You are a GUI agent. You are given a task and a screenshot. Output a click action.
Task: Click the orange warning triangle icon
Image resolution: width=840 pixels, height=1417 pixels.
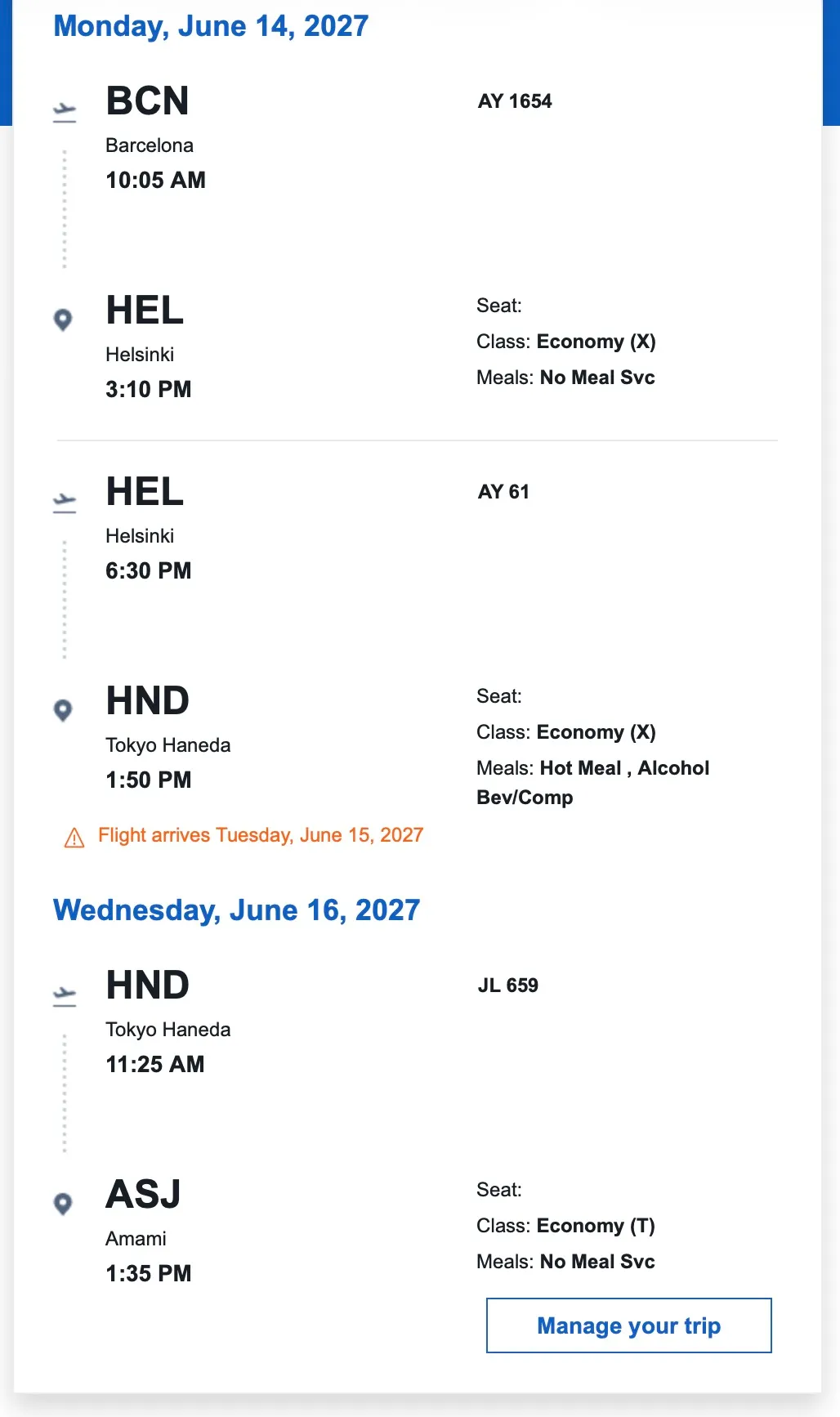[x=74, y=838]
